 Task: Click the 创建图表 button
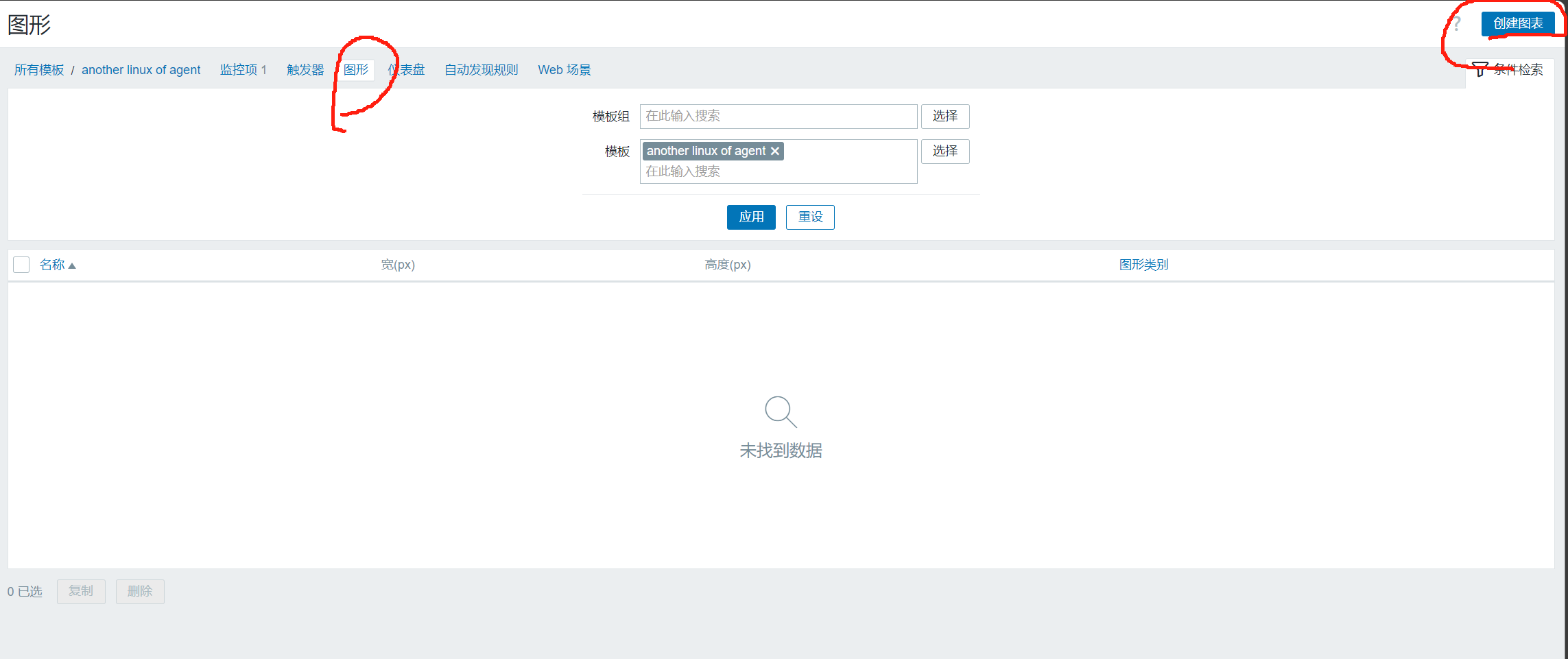pos(1518,23)
